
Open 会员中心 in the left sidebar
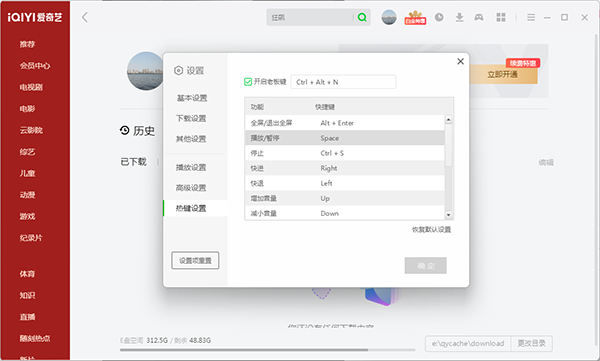[35, 65]
